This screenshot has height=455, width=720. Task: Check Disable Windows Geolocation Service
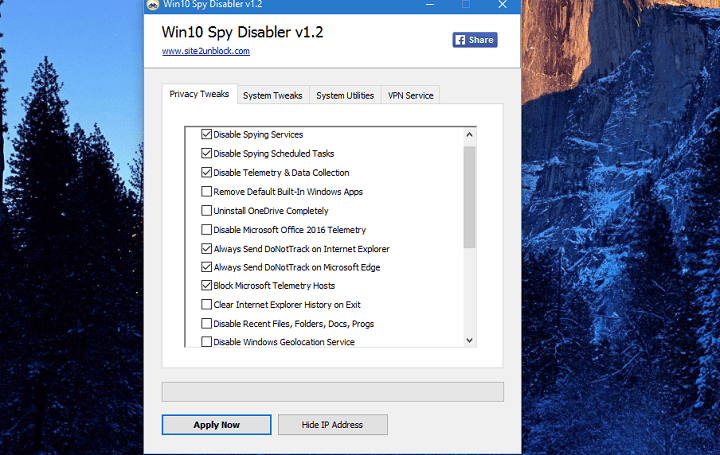click(207, 342)
